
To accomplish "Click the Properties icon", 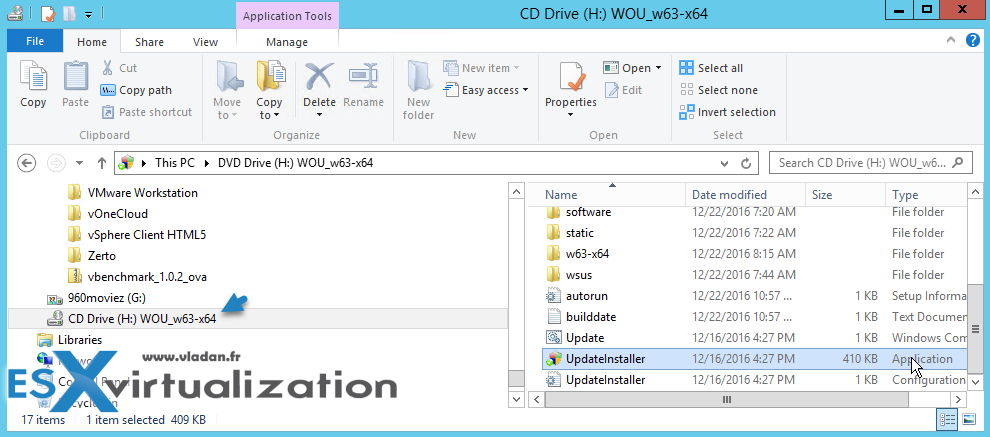I will pos(571,76).
